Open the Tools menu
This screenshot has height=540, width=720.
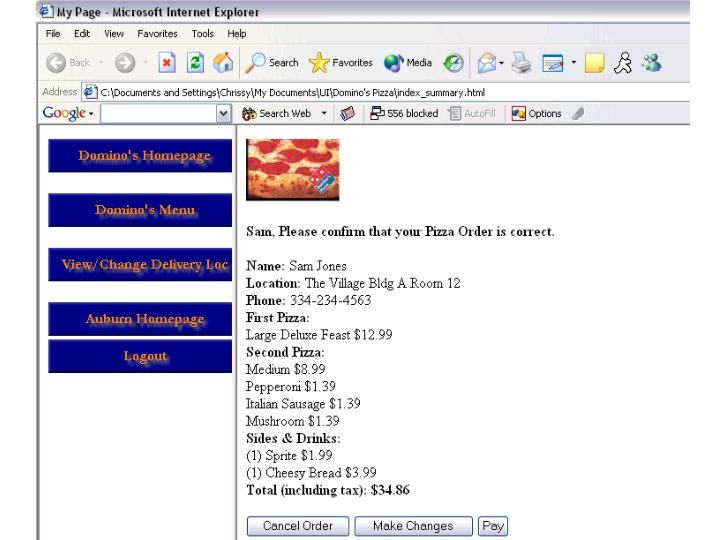pyautogui.click(x=202, y=34)
